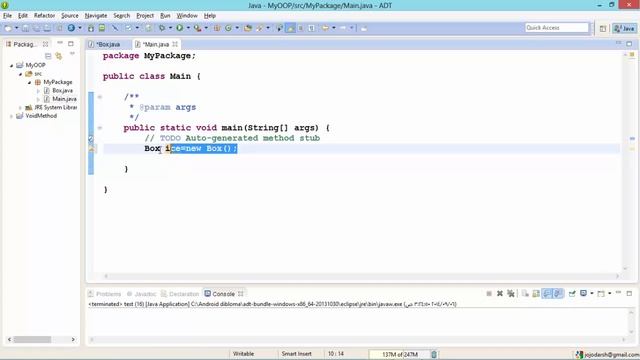Screen dimensions: 640x360
Task: Click the New Java Class icon
Action: (229, 28)
